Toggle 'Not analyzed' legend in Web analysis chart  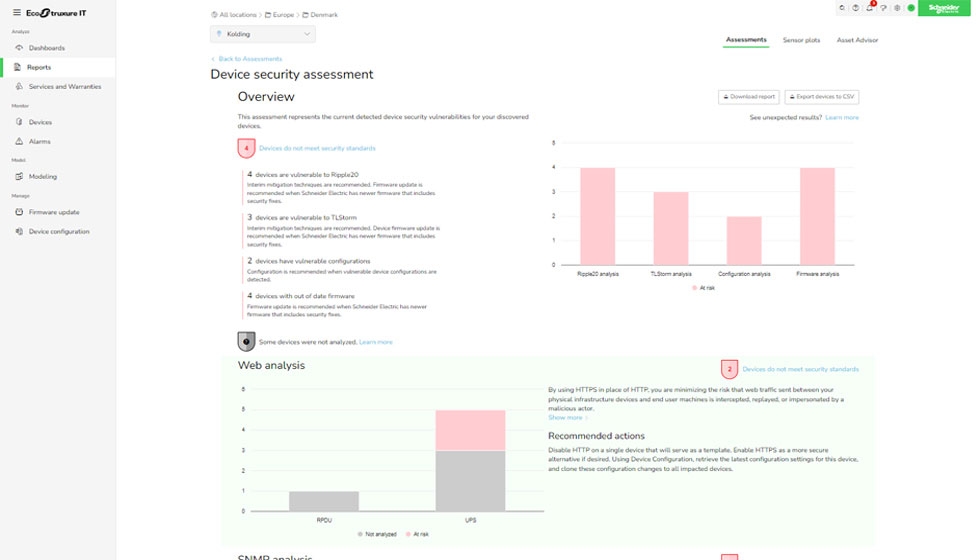(378, 534)
